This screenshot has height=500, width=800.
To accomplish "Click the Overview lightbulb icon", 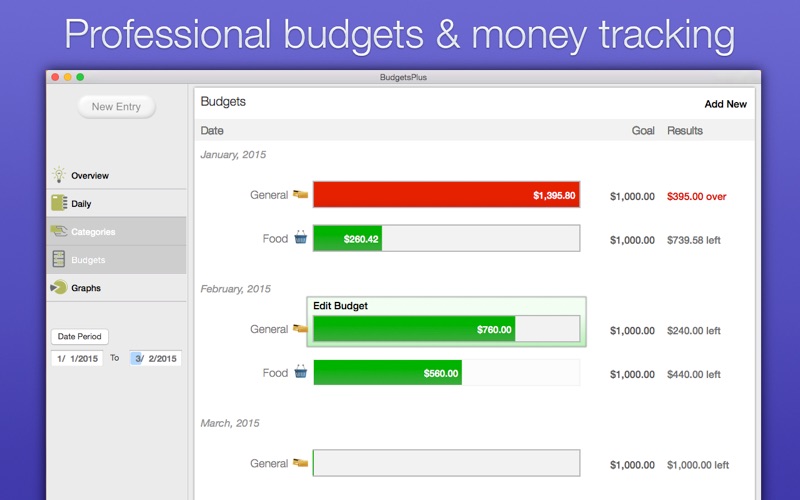I will pyautogui.click(x=59, y=175).
